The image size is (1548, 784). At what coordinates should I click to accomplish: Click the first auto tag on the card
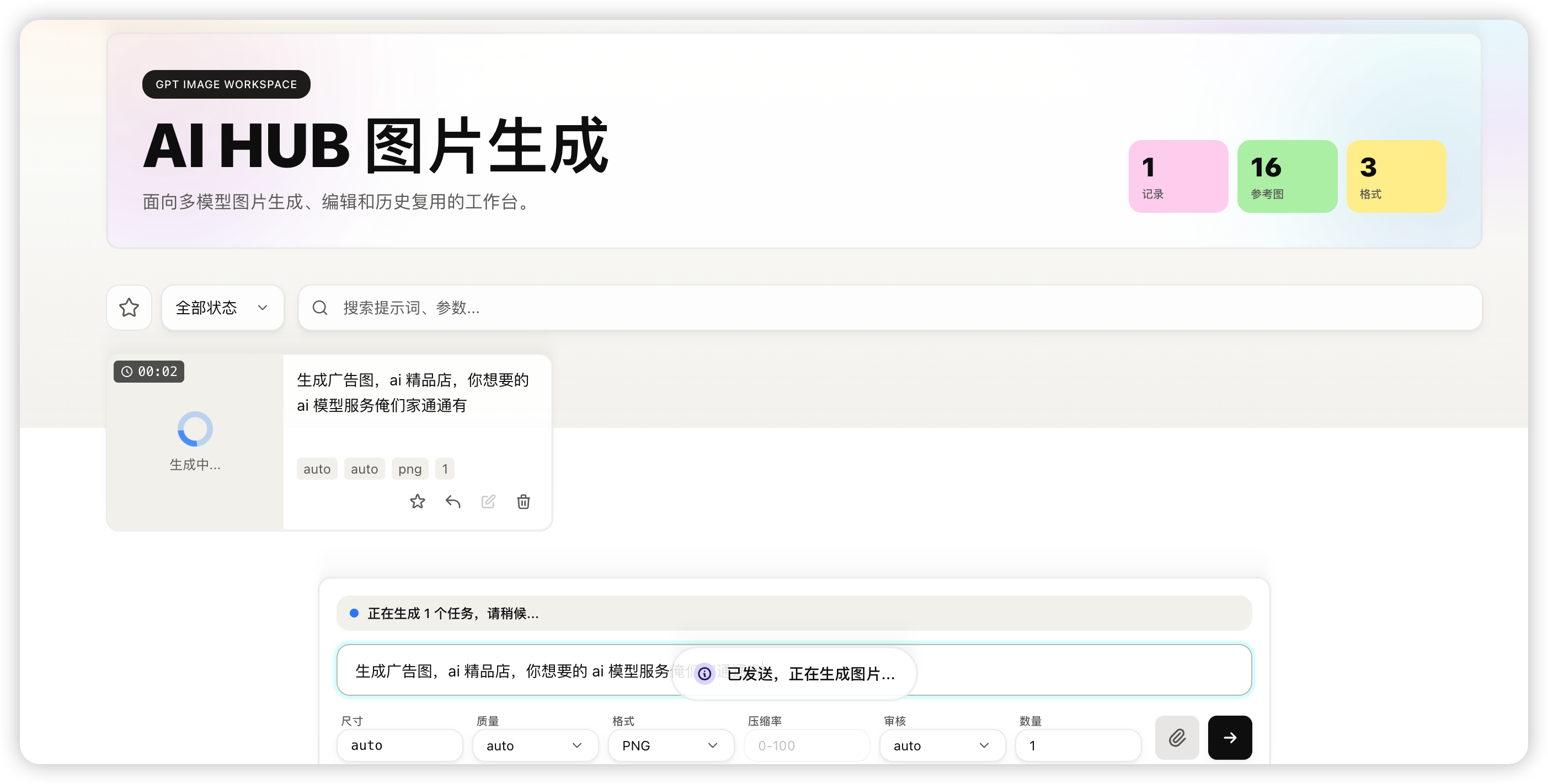317,469
